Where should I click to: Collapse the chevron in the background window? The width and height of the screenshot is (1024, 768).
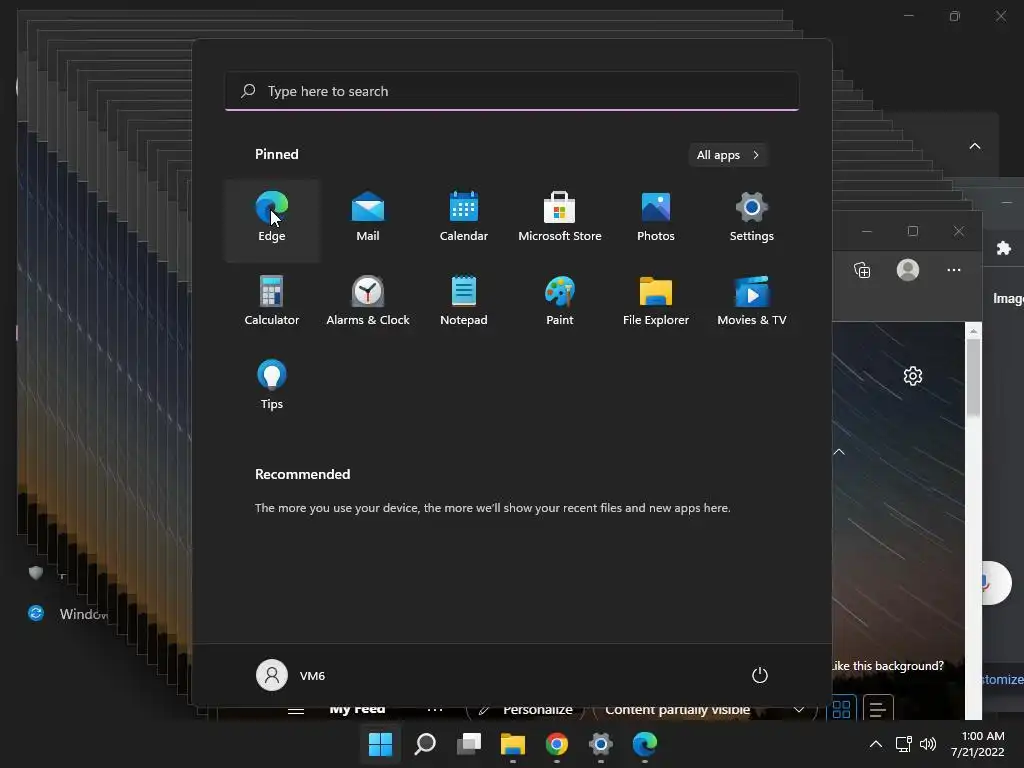pos(974,146)
